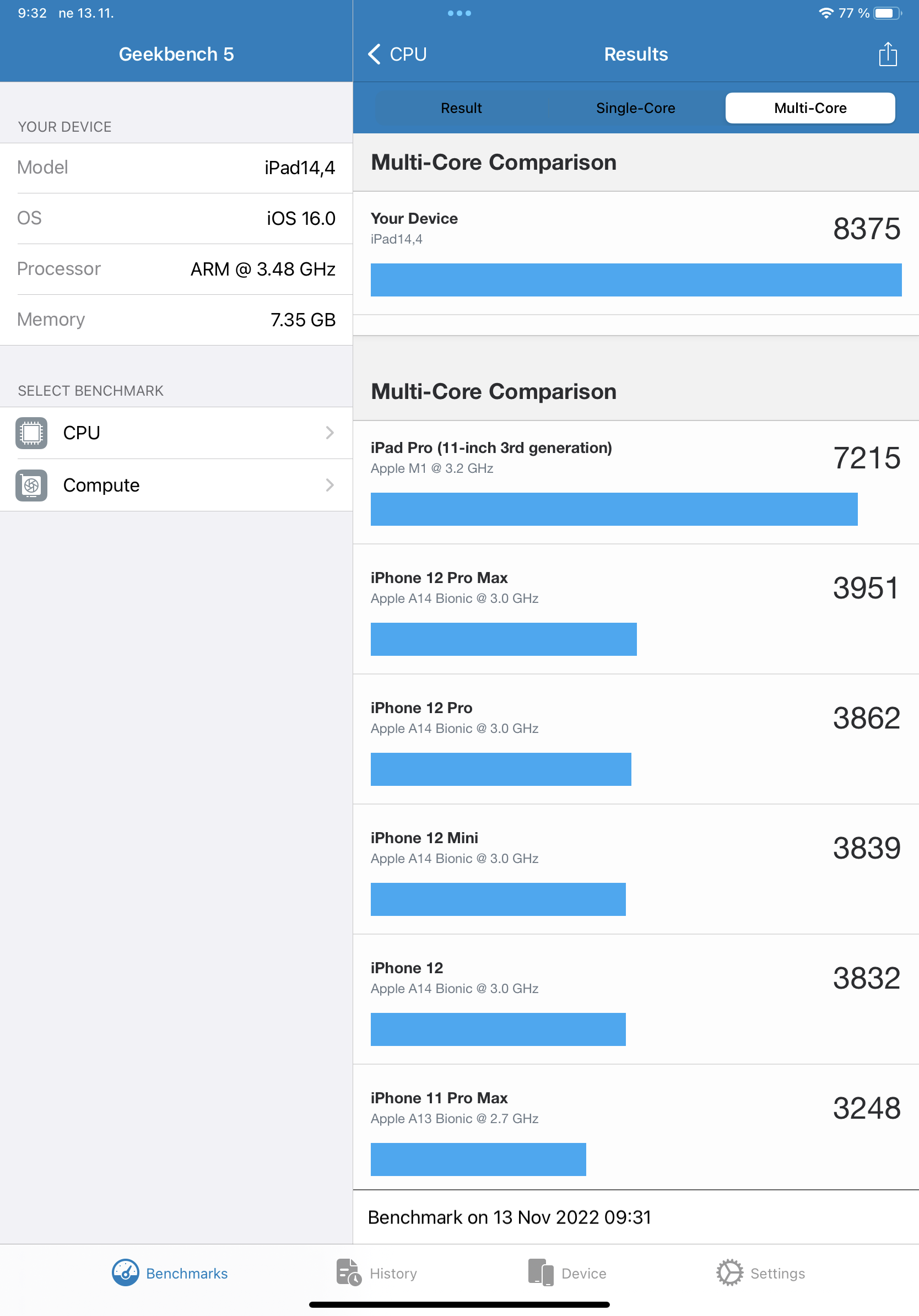Tap the Benchmarks speedometer icon
Screen dimensions: 919x1316
126,1273
